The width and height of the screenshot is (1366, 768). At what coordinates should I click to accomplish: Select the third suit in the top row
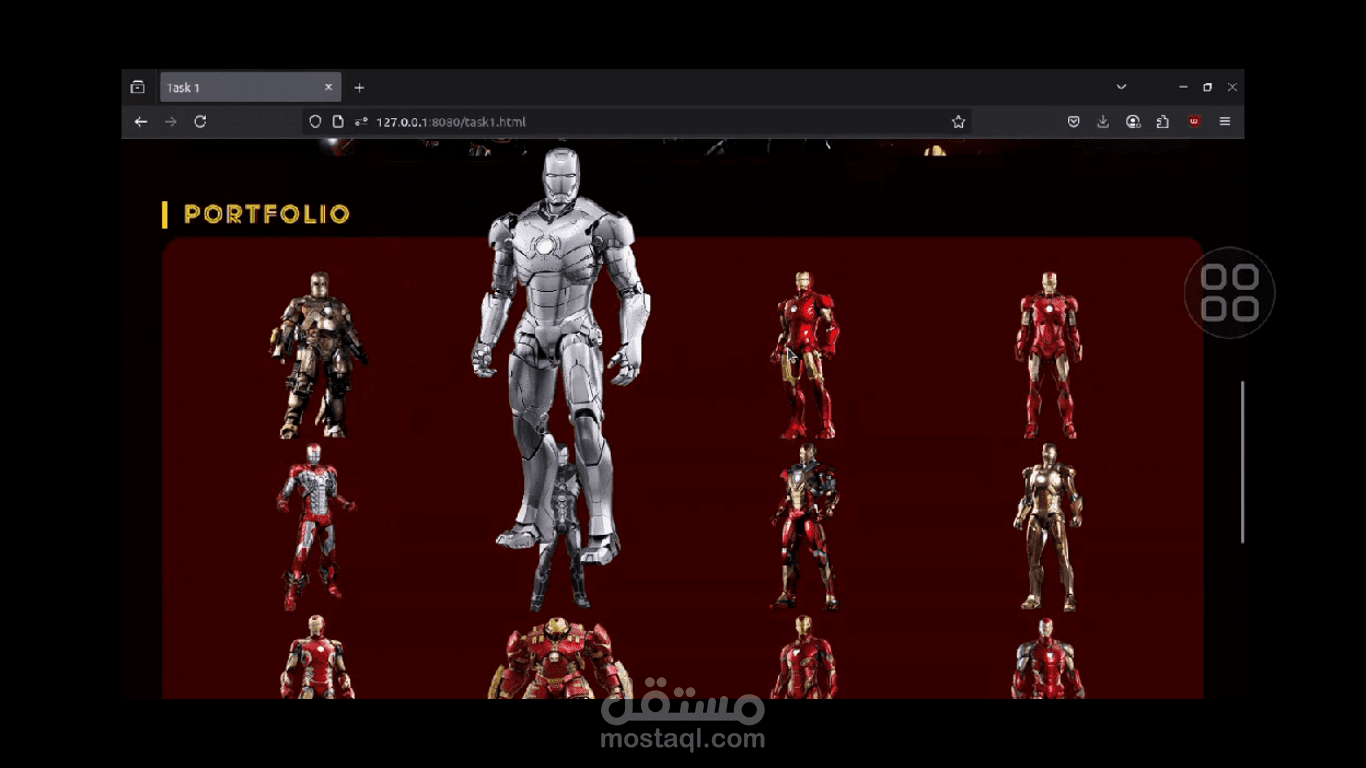[x=804, y=355]
